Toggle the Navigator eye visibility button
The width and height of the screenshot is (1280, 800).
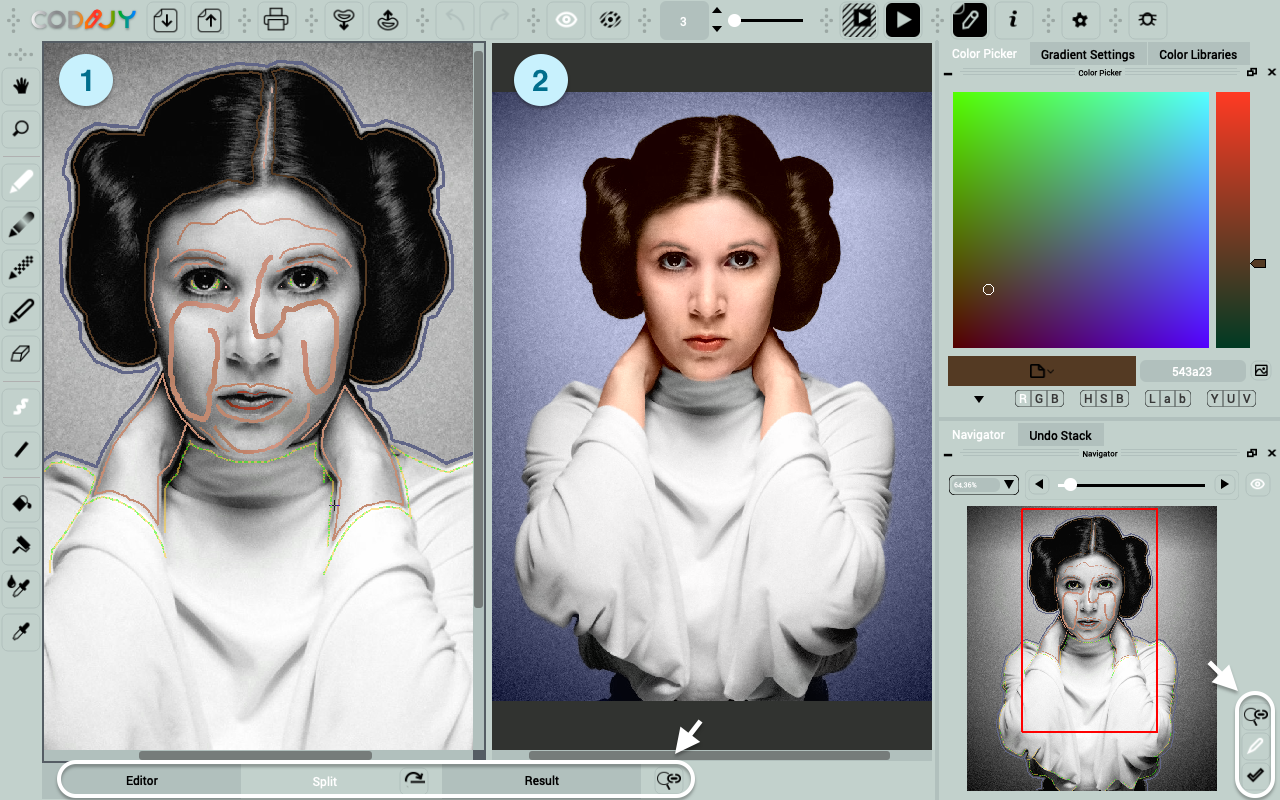(x=1257, y=485)
